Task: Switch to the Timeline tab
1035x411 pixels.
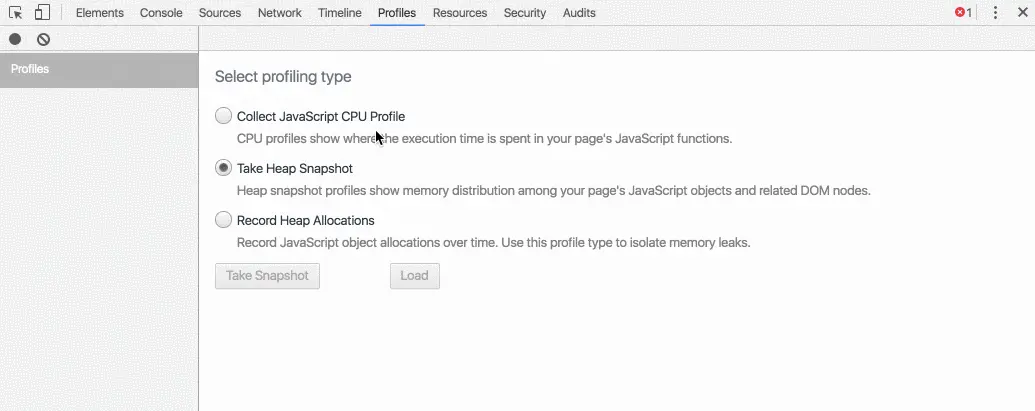Action: (340, 13)
